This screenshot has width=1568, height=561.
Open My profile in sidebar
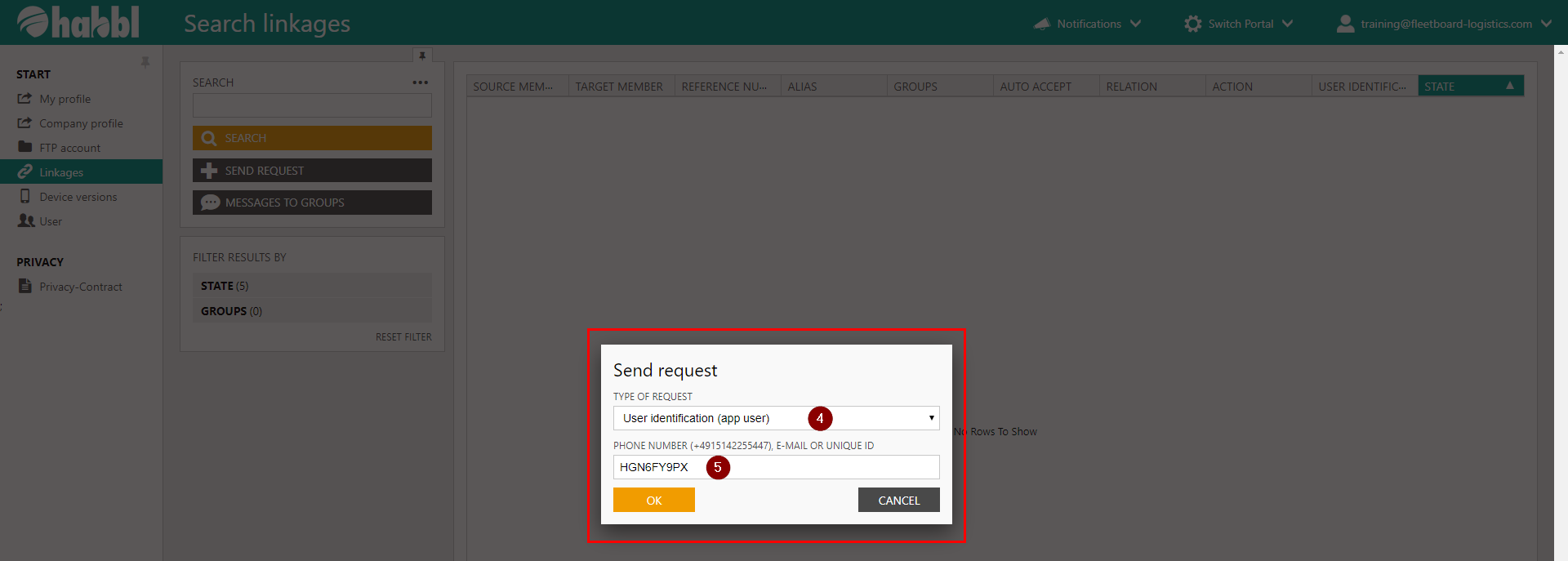click(65, 99)
